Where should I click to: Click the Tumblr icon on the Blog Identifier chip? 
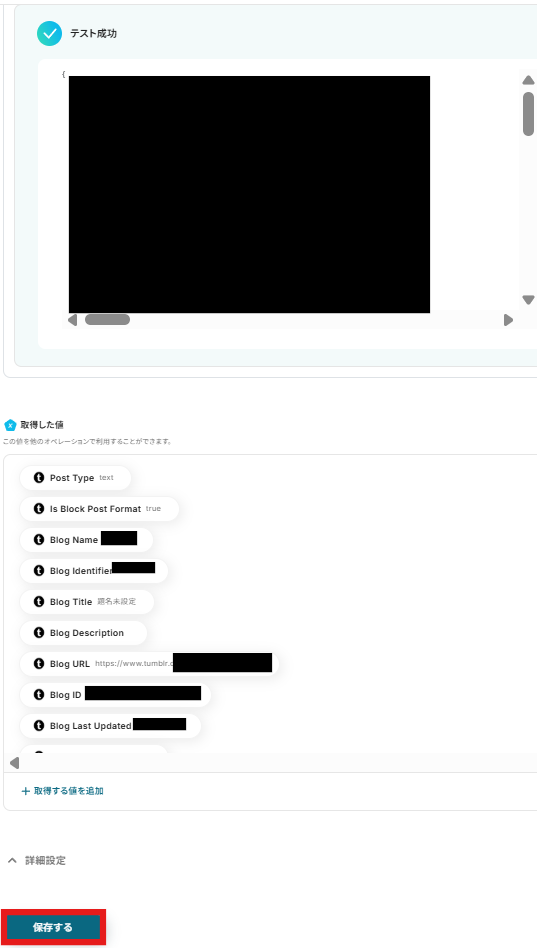39,571
